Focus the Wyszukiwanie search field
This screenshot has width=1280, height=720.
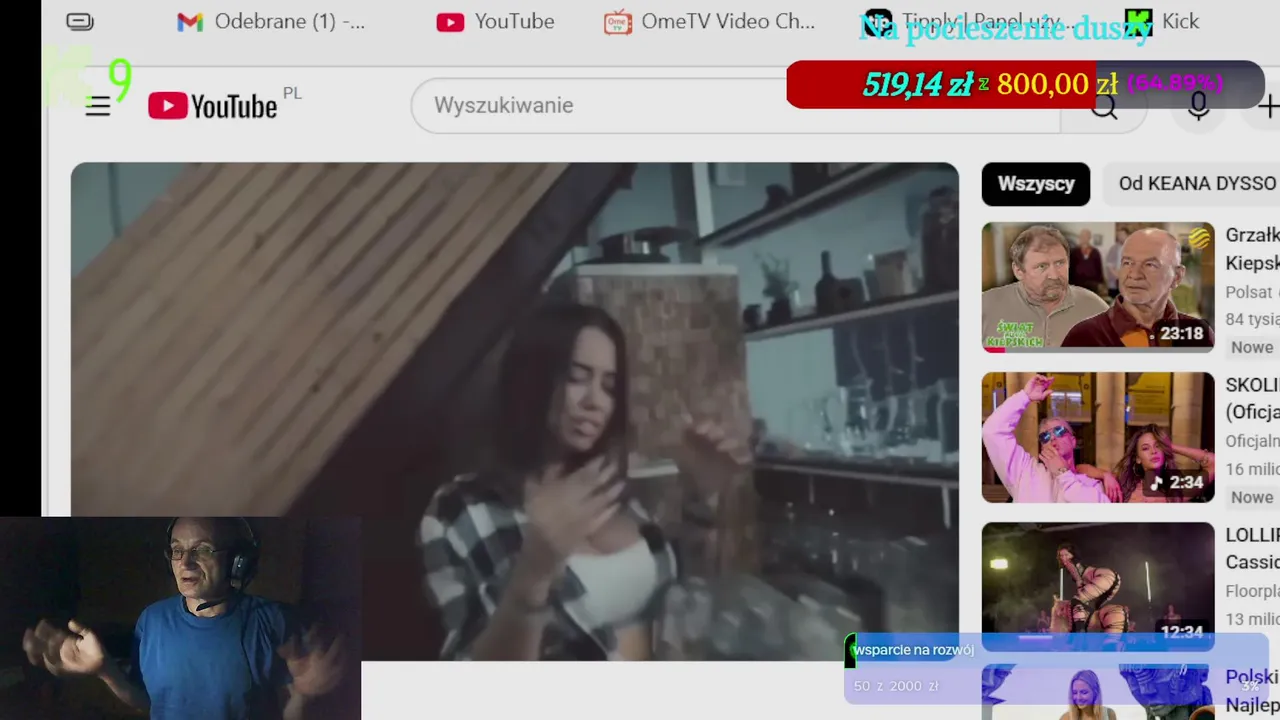735,105
